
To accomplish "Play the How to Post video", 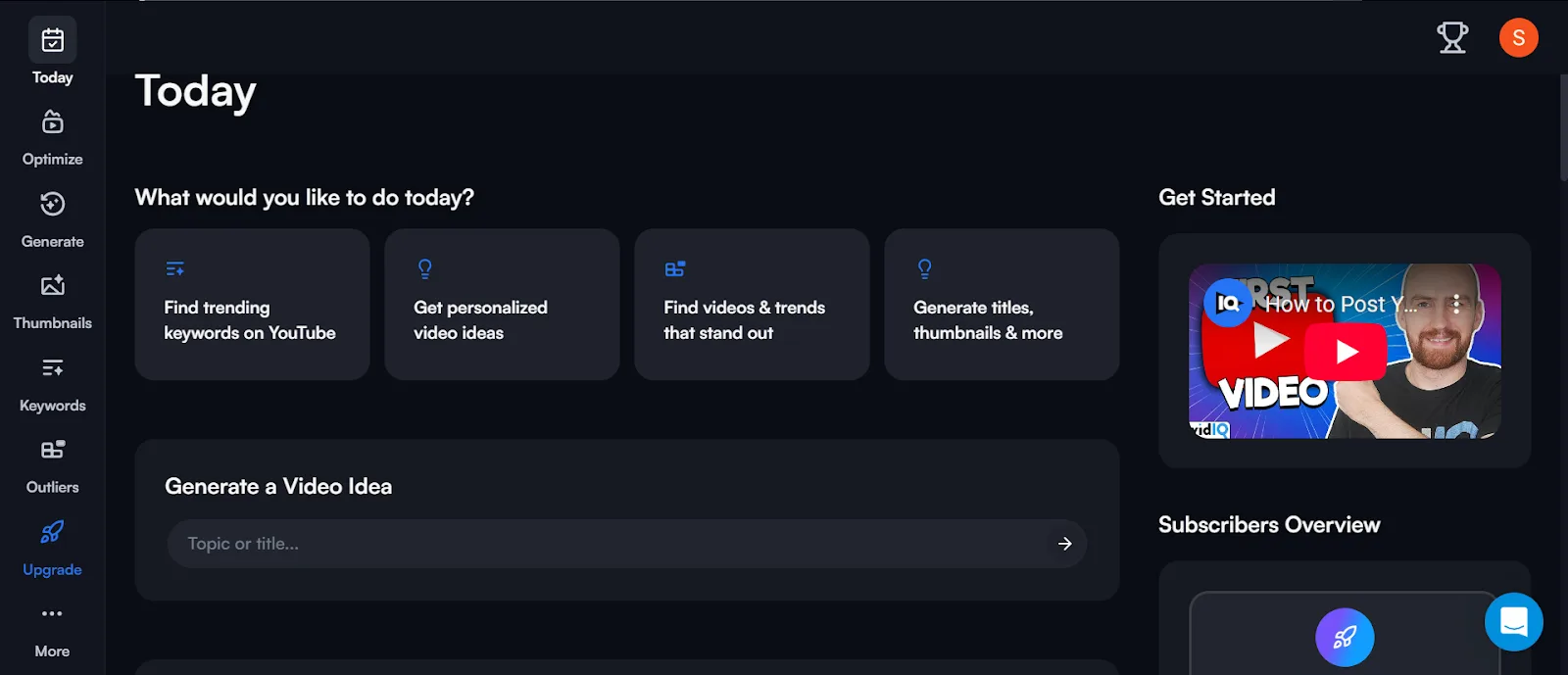I will point(1347,352).
